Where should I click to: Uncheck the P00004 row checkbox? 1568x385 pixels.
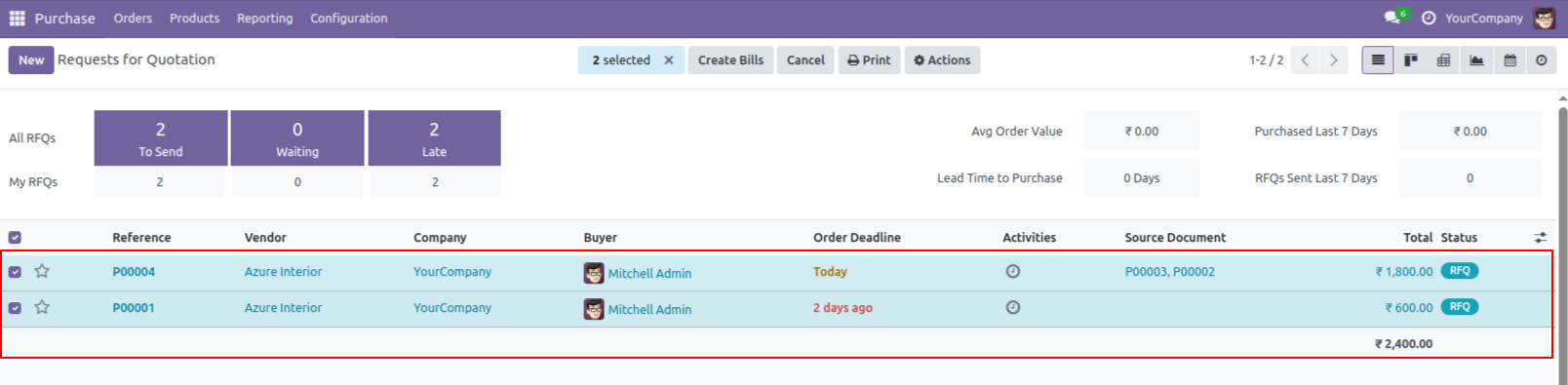pos(15,272)
